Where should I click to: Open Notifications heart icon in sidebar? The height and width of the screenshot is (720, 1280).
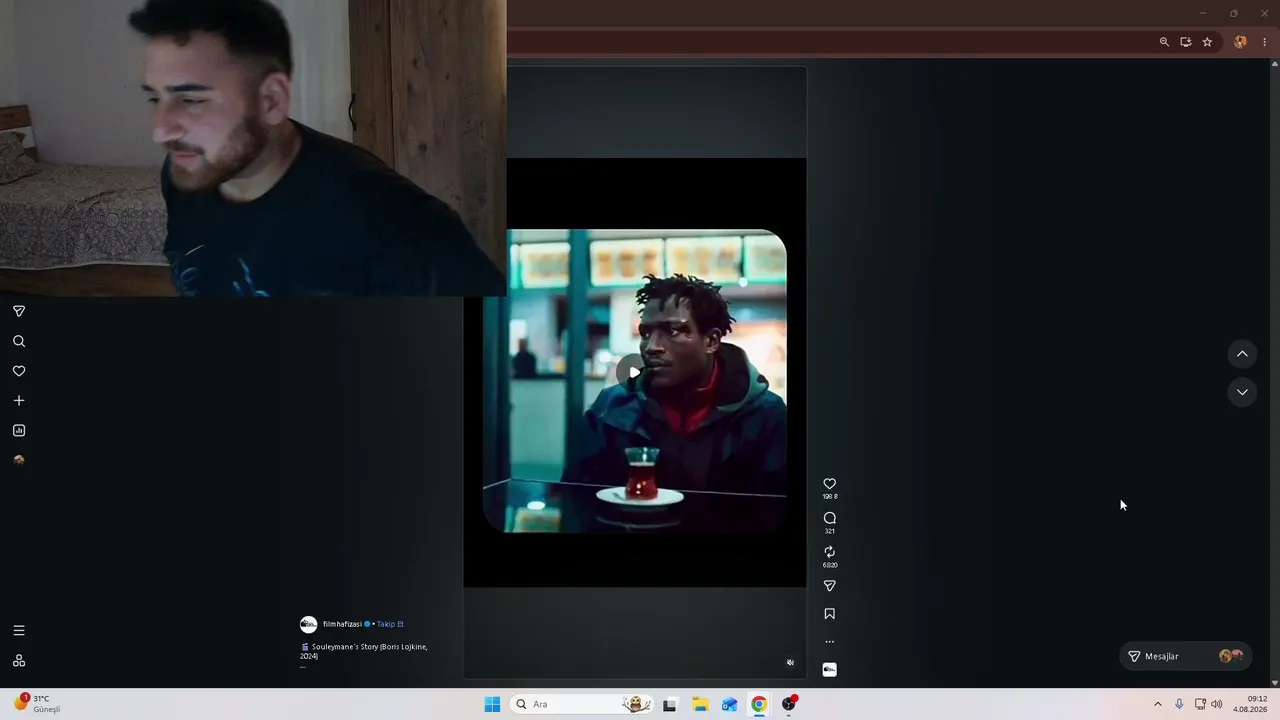pyautogui.click(x=19, y=371)
